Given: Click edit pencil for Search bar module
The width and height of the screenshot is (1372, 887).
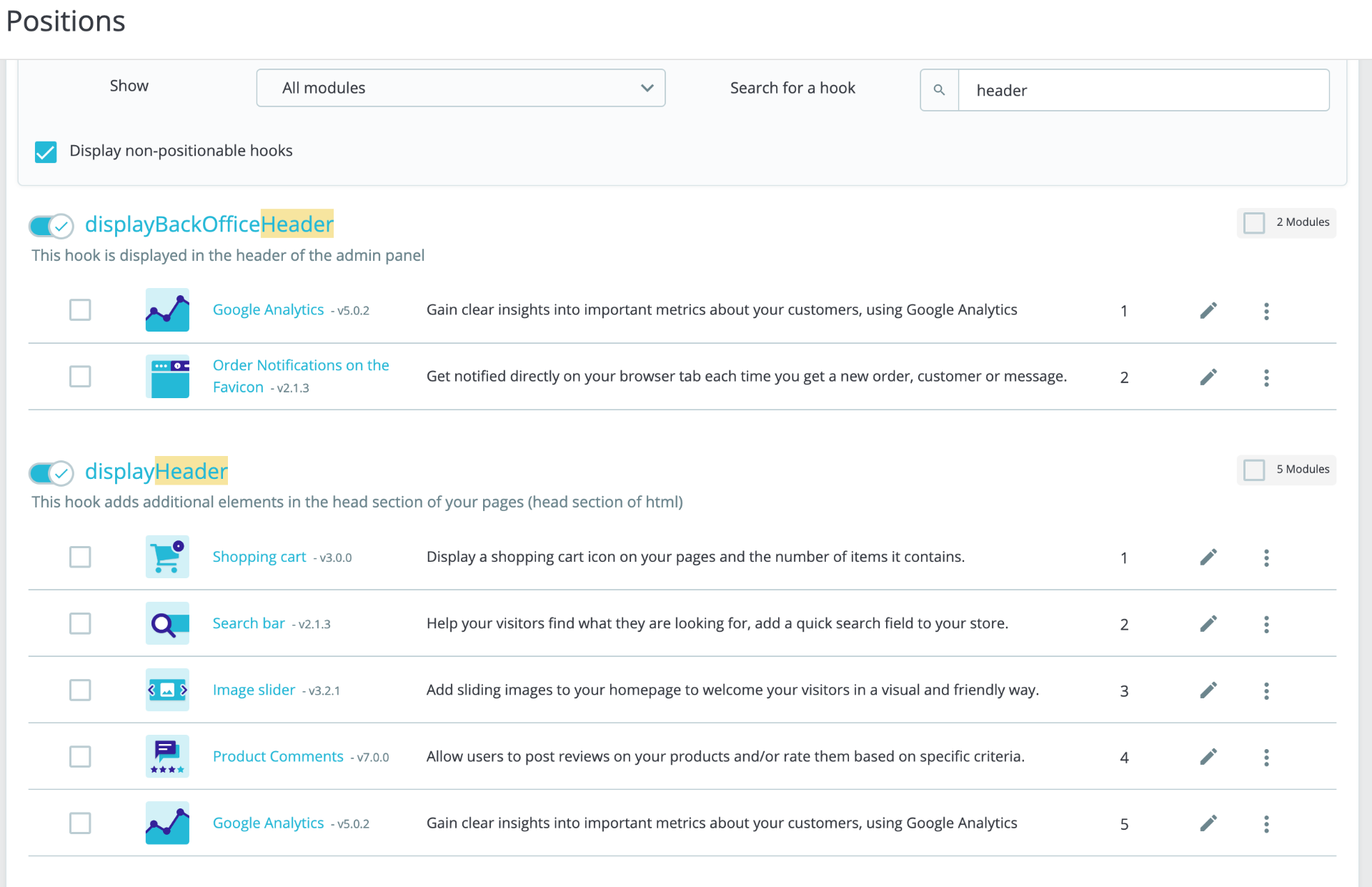Looking at the screenshot, I should tap(1208, 624).
